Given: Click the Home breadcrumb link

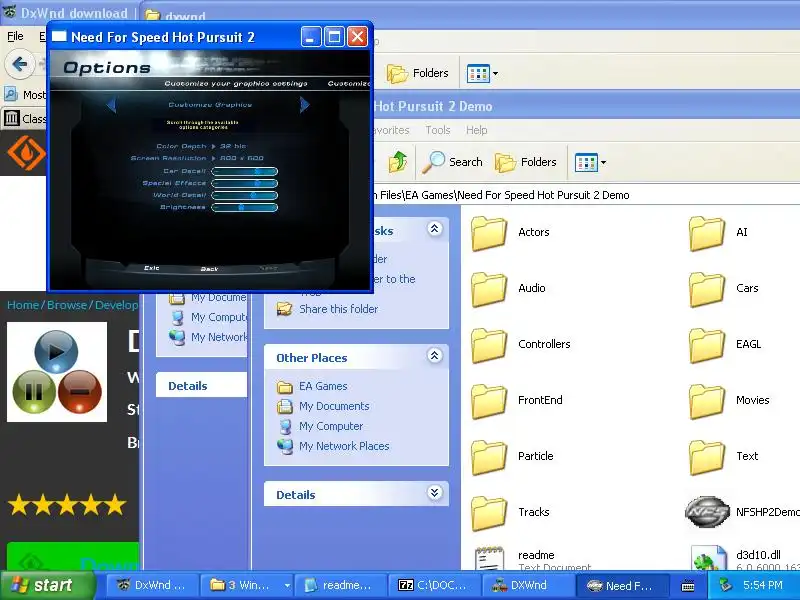Looking at the screenshot, I should [23, 305].
